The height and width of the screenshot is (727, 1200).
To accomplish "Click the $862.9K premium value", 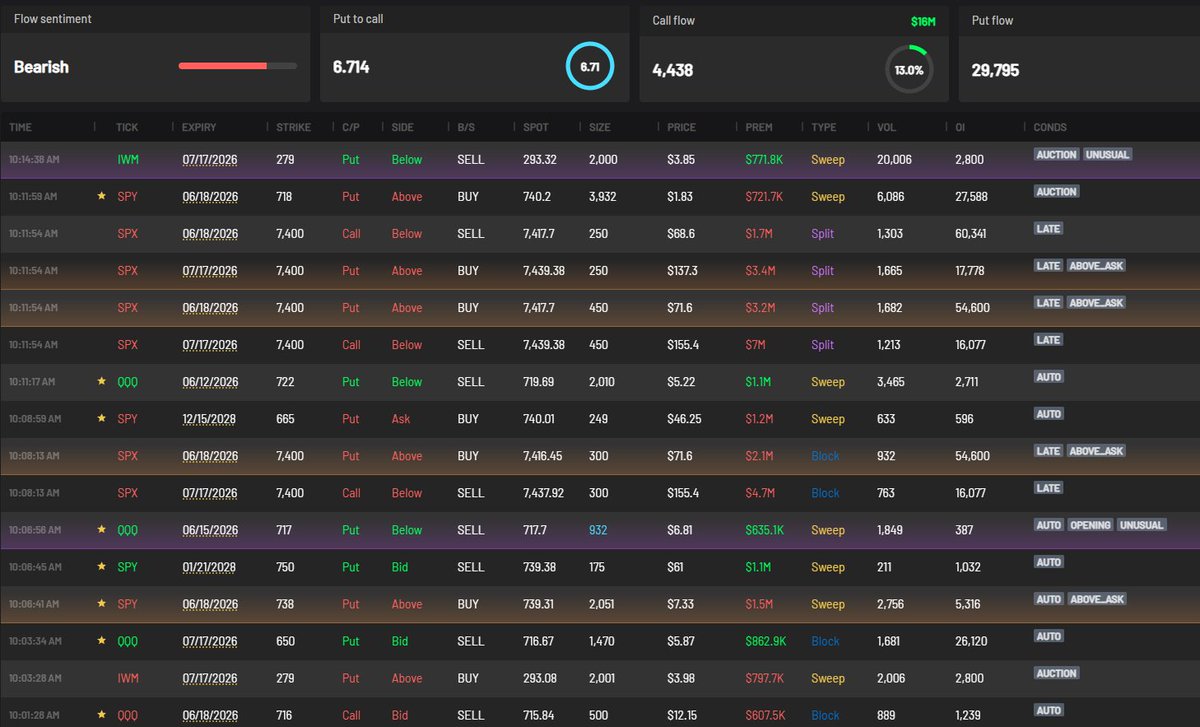I will pos(767,641).
